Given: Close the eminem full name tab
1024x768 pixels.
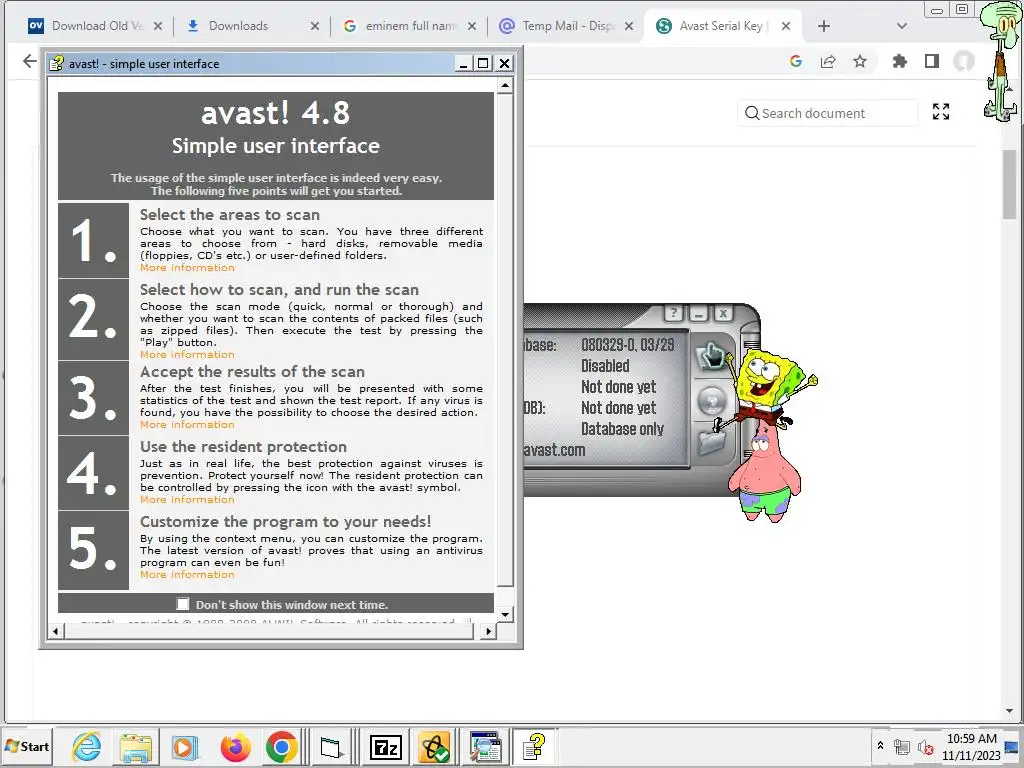Looking at the screenshot, I should [x=472, y=26].
